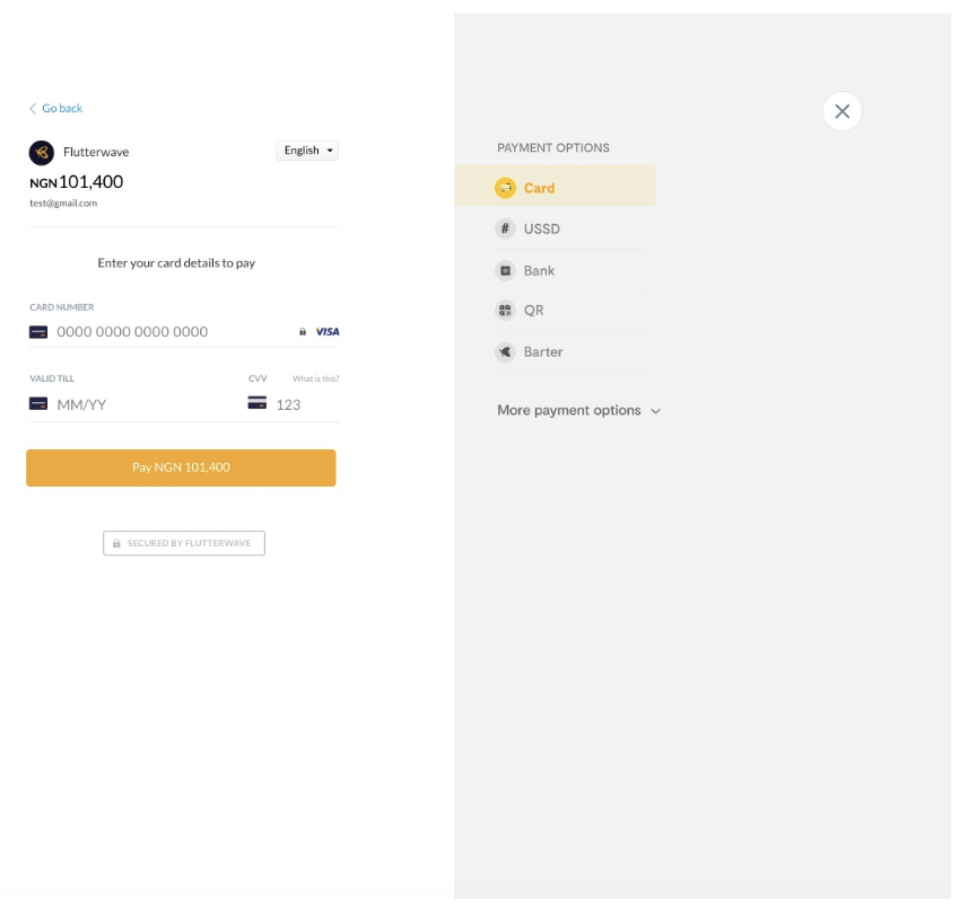The width and height of the screenshot is (963, 917).
Task: Select the Card payment option
Action: point(555,185)
